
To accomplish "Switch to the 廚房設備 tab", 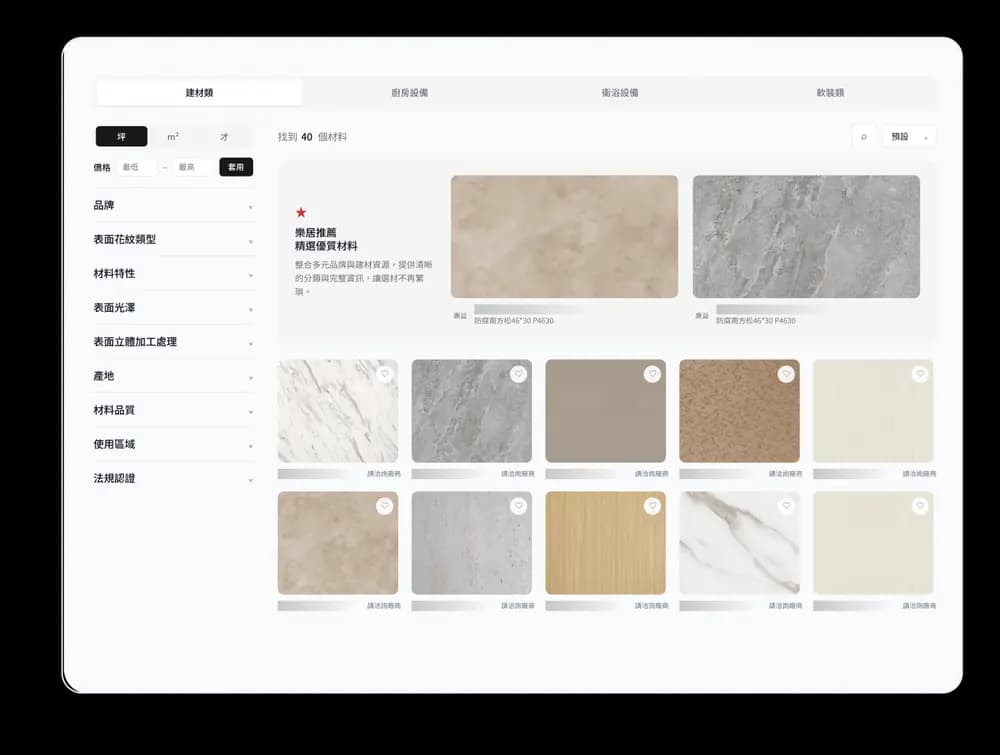I will click(x=409, y=92).
